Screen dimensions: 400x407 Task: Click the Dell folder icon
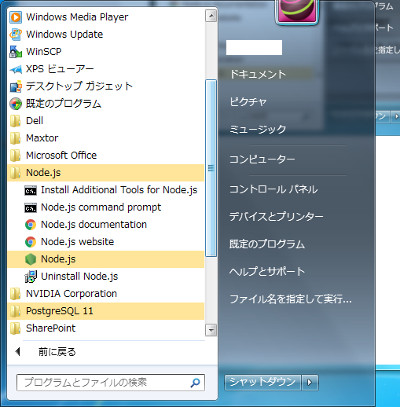pyautogui.click(x=15, y=121)
